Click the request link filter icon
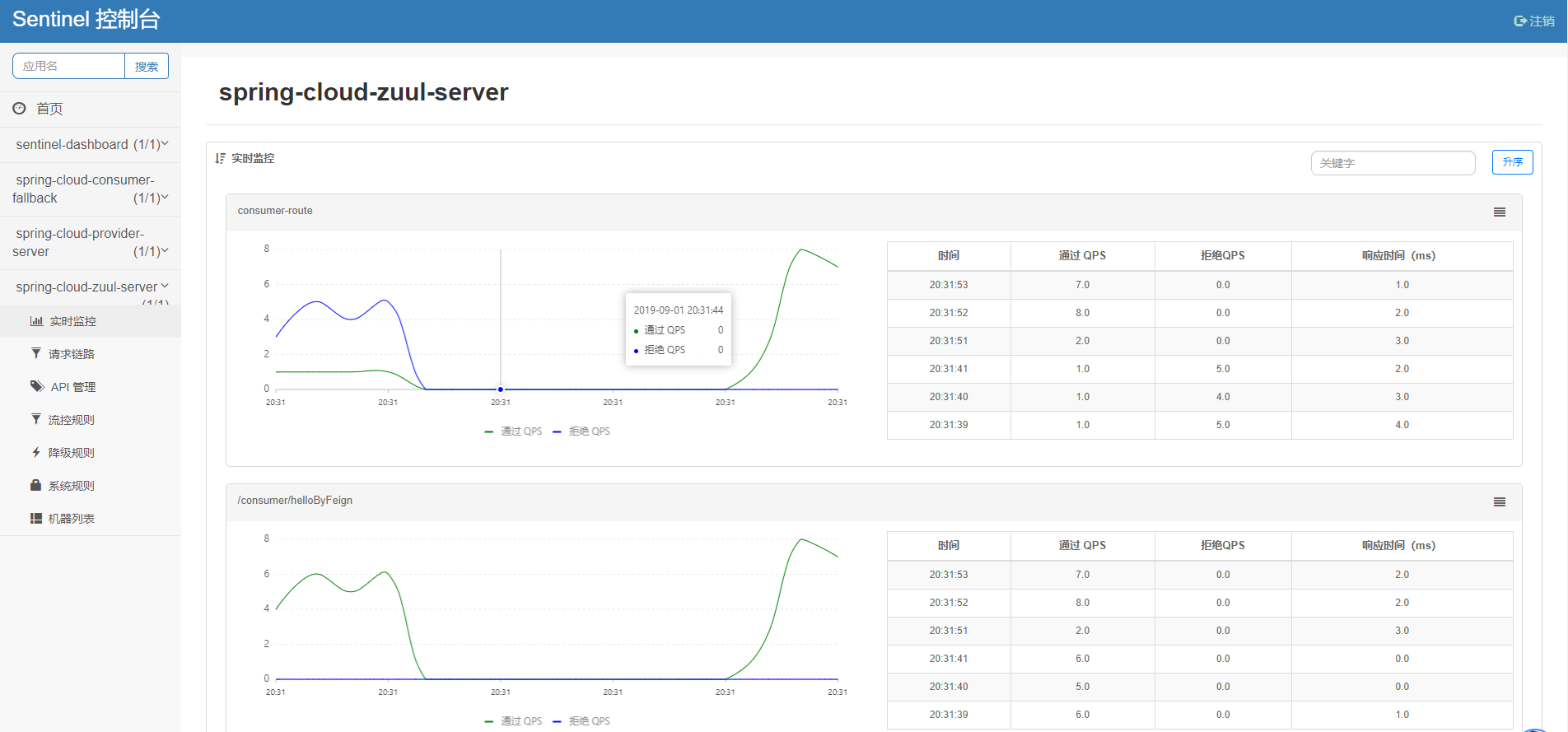This screenshot has width=1568, height=732. 36,353
